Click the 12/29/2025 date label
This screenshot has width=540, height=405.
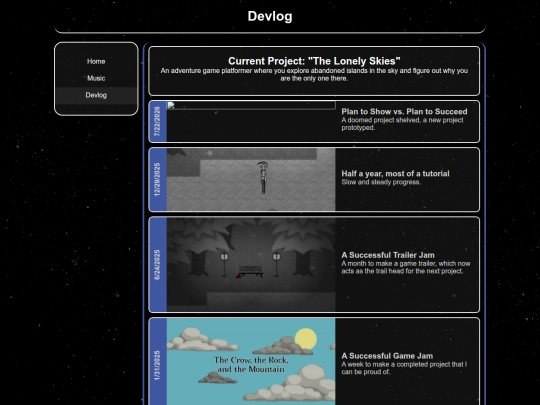click(157, 179)
